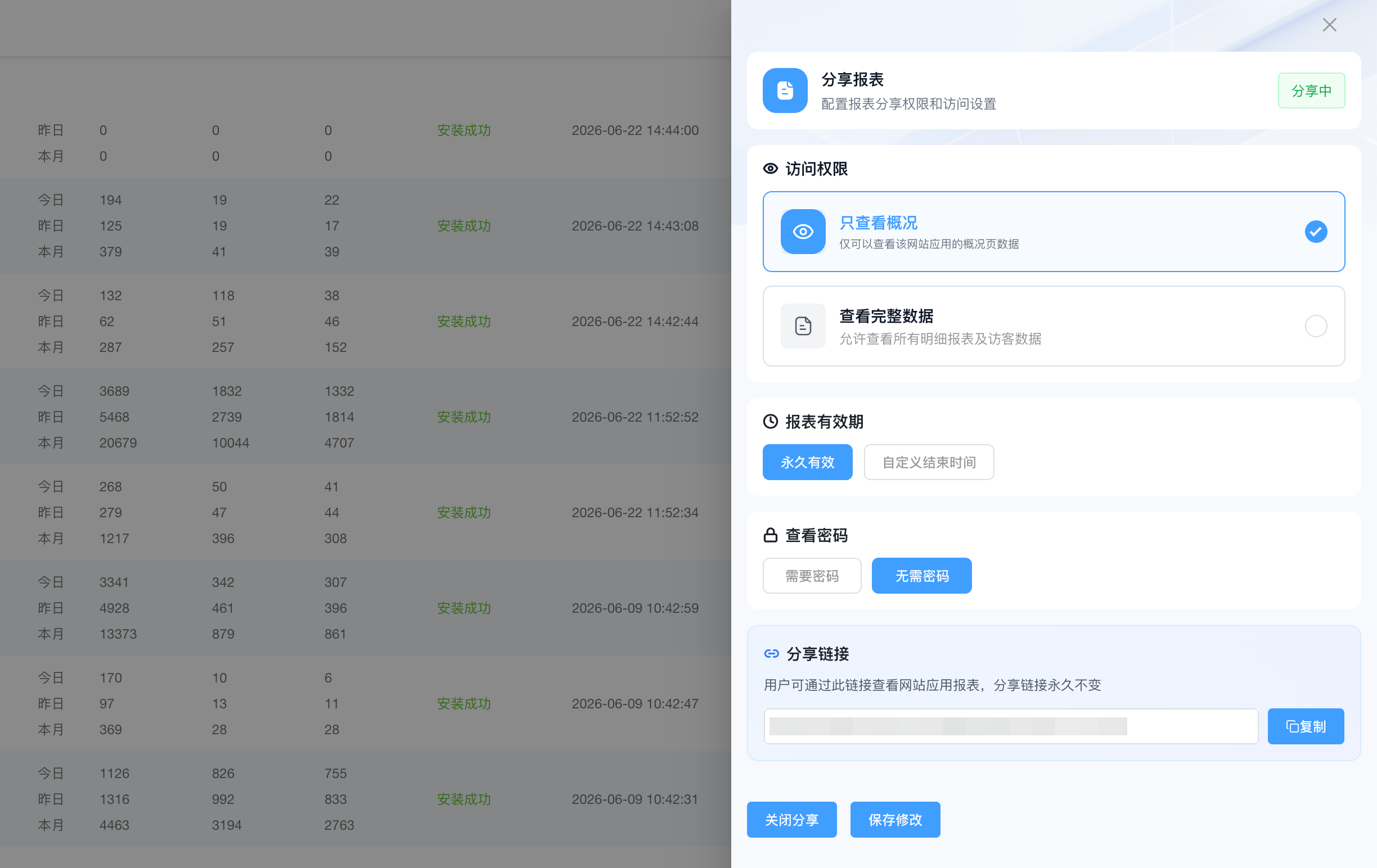Click 仅可以查看该网站应用的概况页数据 description
This screenshot has height=868, width=1377.
click(929, 244)
